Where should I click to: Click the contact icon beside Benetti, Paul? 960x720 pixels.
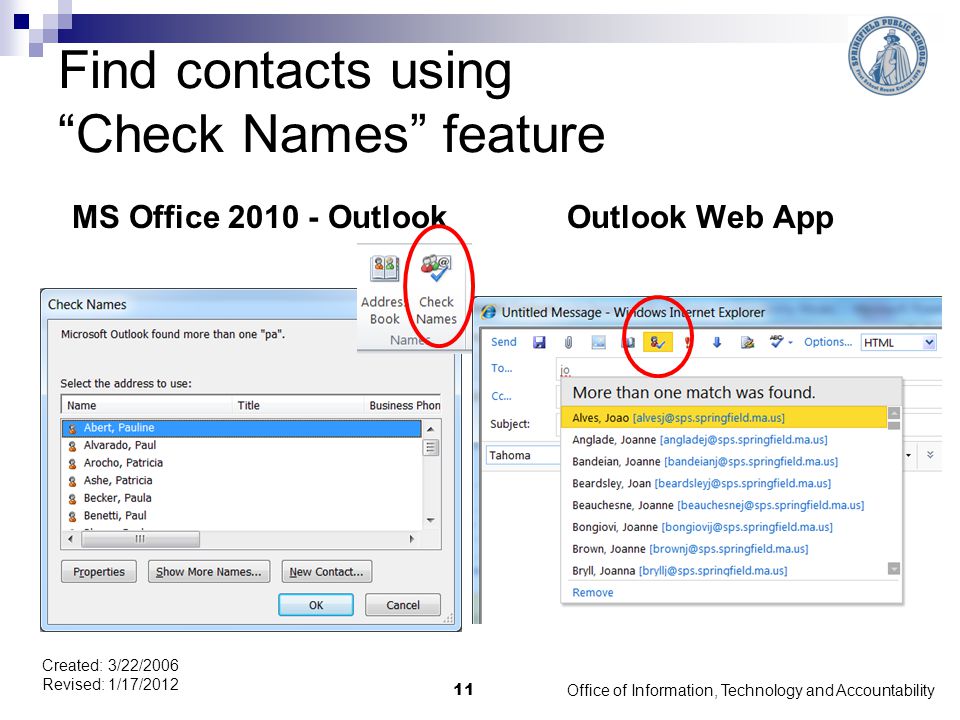click(72, 516)
